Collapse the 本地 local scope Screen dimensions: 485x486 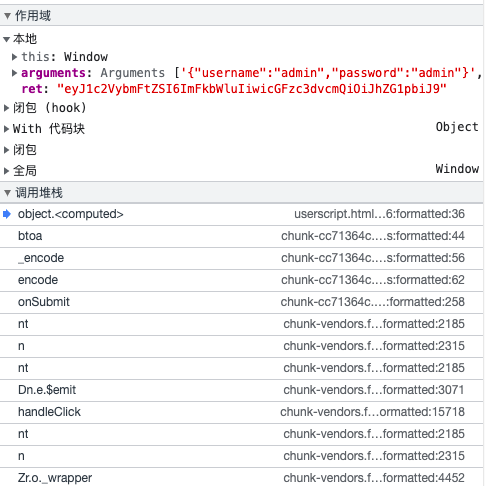[x=6, y=39]
